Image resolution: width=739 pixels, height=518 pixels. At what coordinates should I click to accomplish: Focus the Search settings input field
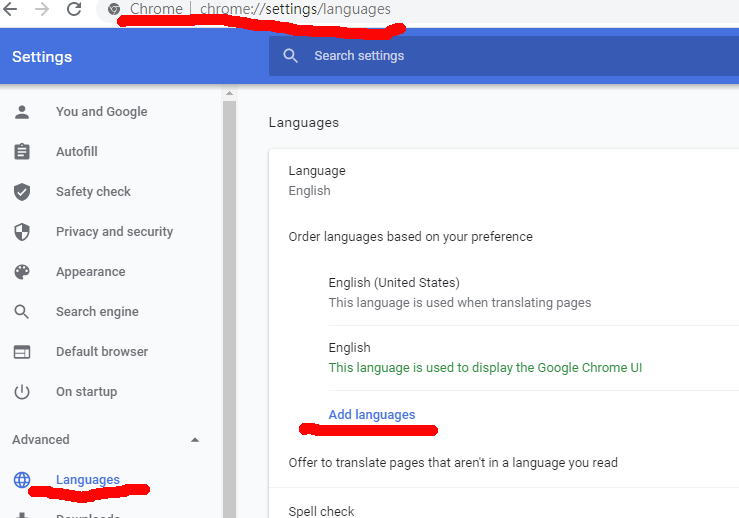point(500,56)
